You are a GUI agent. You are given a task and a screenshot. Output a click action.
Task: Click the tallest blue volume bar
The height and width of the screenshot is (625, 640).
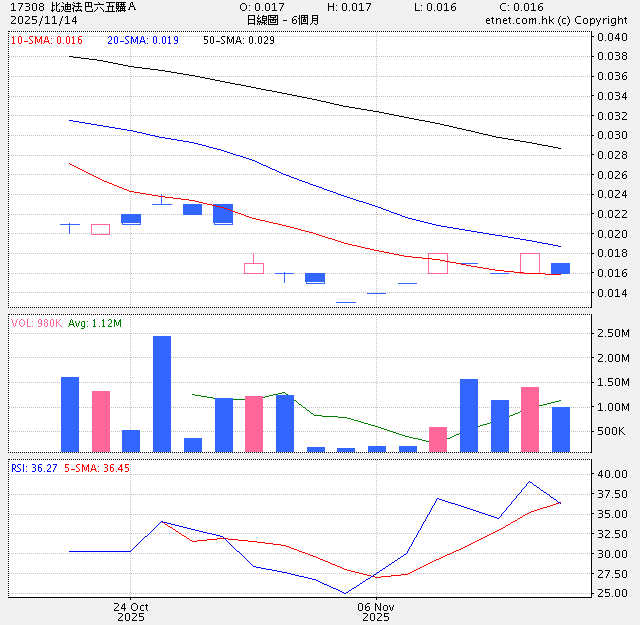(x=161, y=393)
